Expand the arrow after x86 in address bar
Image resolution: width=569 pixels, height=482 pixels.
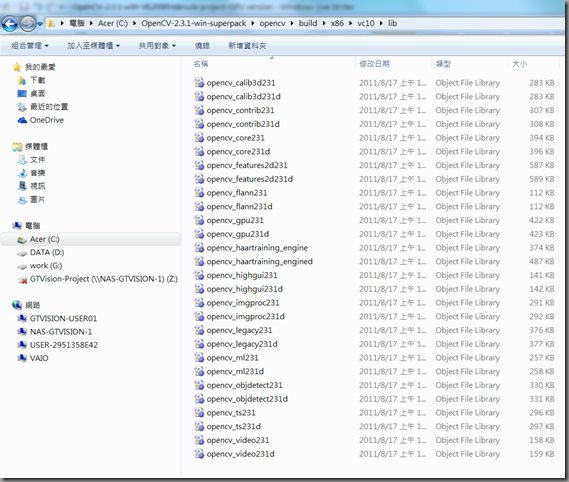click(x=351, y=23)
